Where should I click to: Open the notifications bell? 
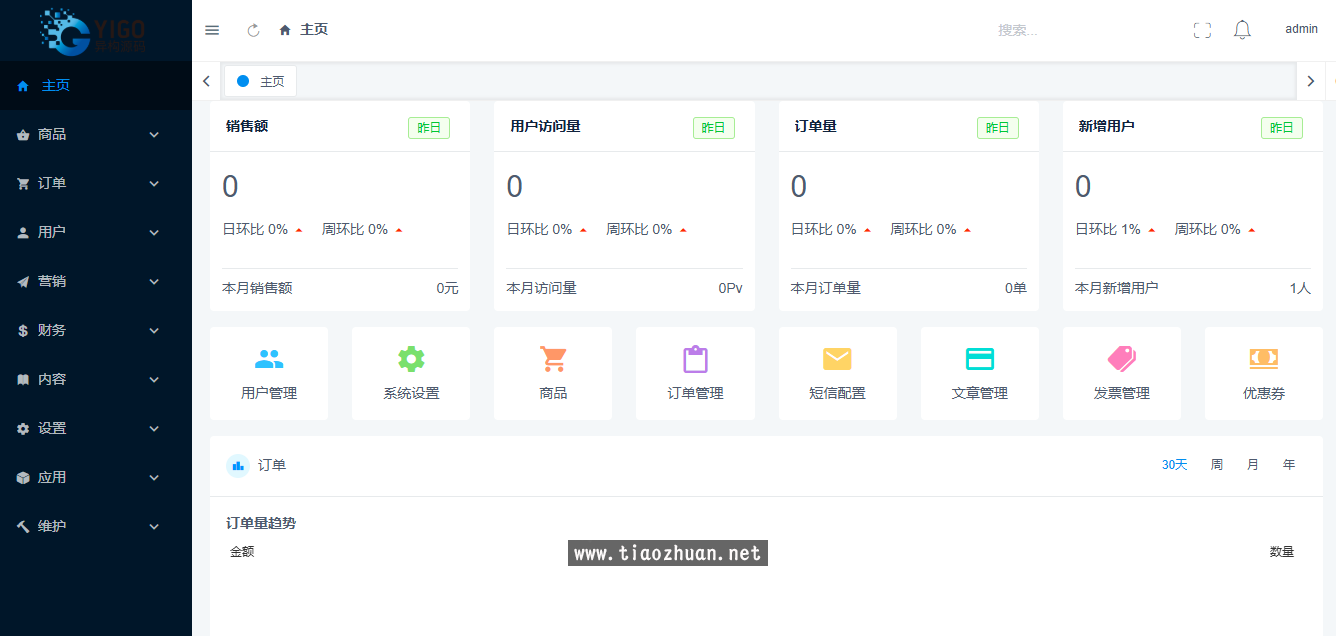(1242, 30)
